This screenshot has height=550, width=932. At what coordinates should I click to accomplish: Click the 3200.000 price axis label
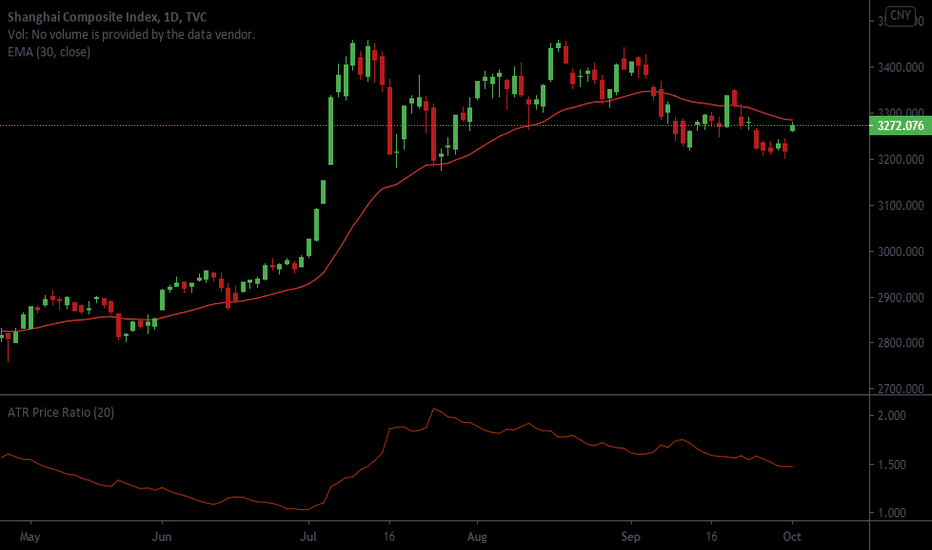[900, 159]
